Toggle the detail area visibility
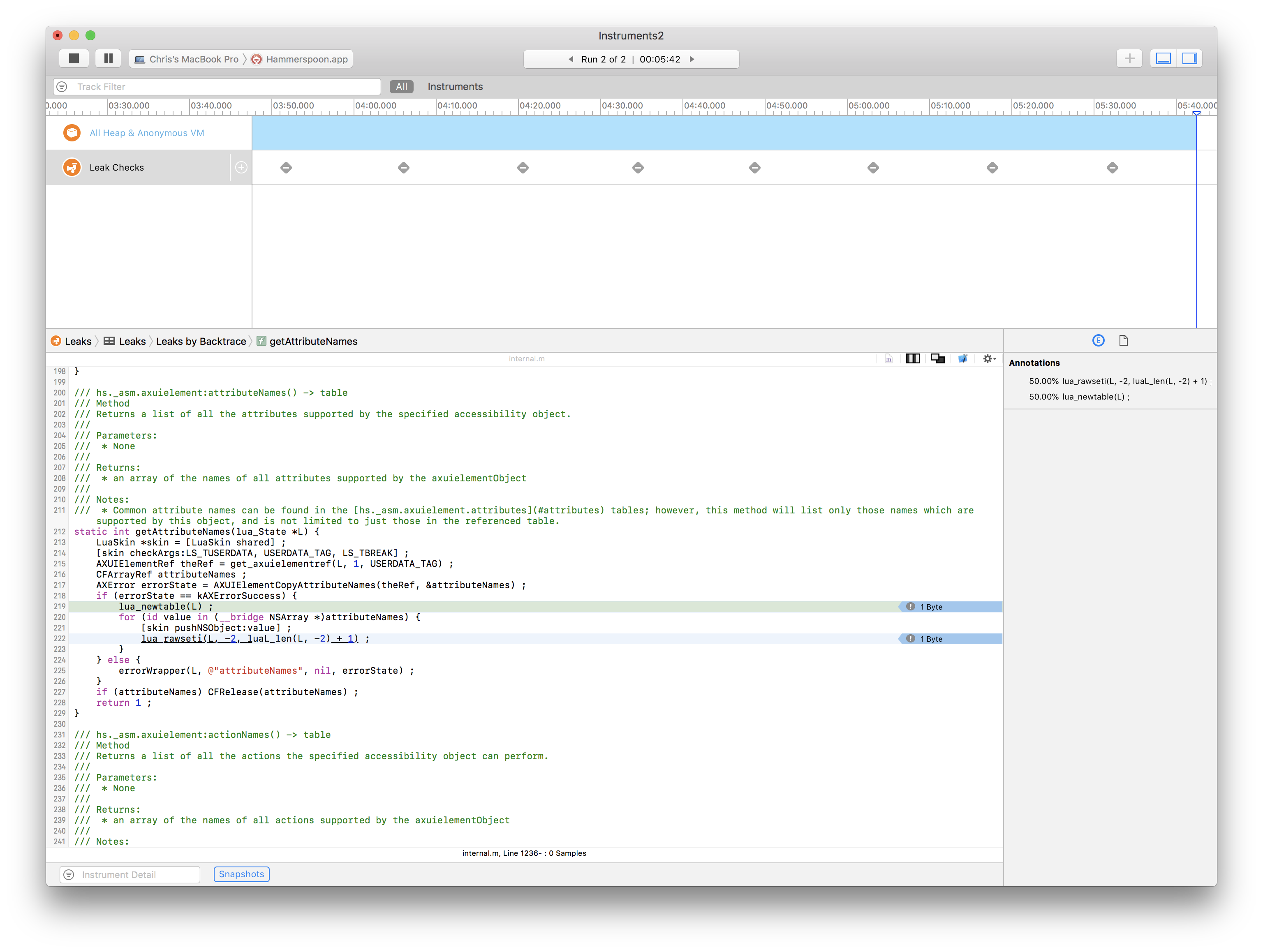 1163,58
